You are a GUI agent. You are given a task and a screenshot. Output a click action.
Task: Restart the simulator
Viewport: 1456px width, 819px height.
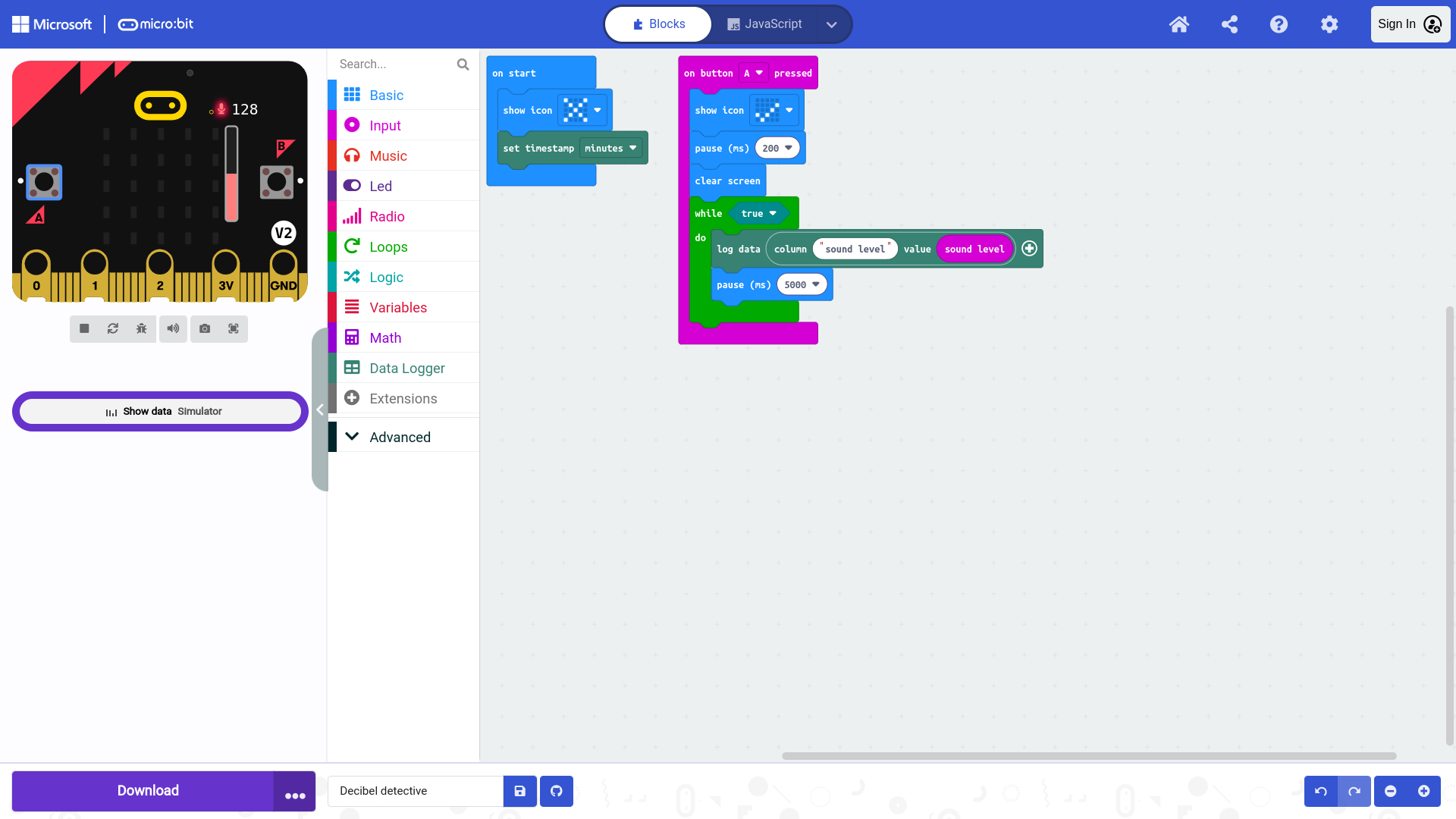(113, 328)
